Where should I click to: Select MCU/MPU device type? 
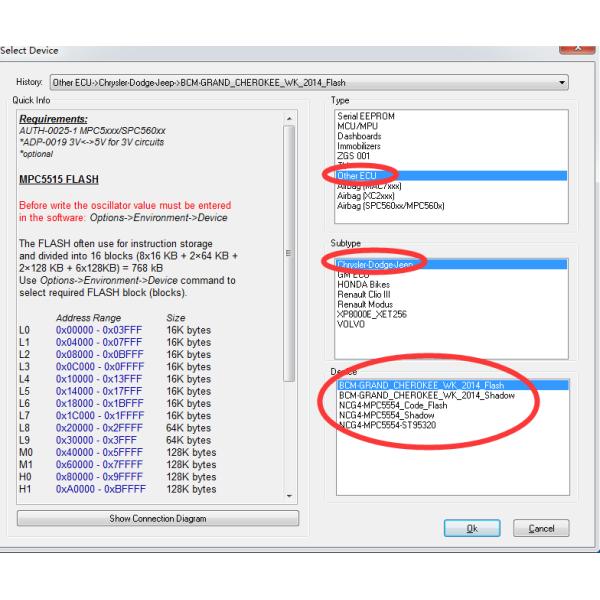pyautogui.click(x=360, y=127)
